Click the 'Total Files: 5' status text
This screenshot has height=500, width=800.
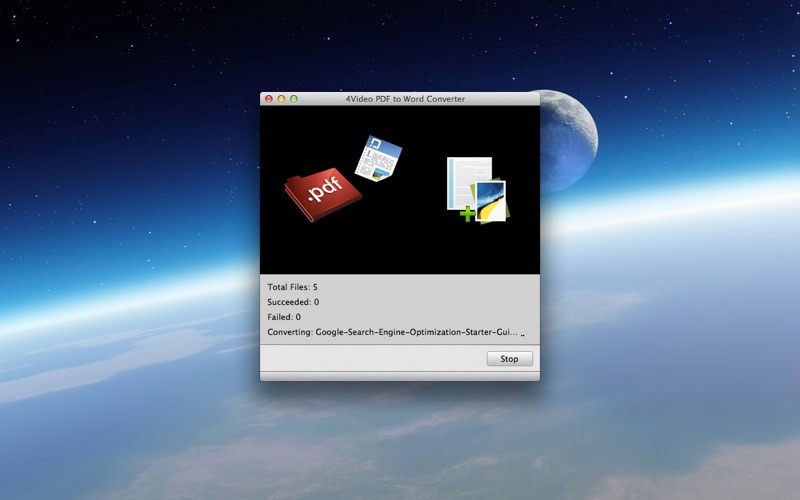coord(292,287)
